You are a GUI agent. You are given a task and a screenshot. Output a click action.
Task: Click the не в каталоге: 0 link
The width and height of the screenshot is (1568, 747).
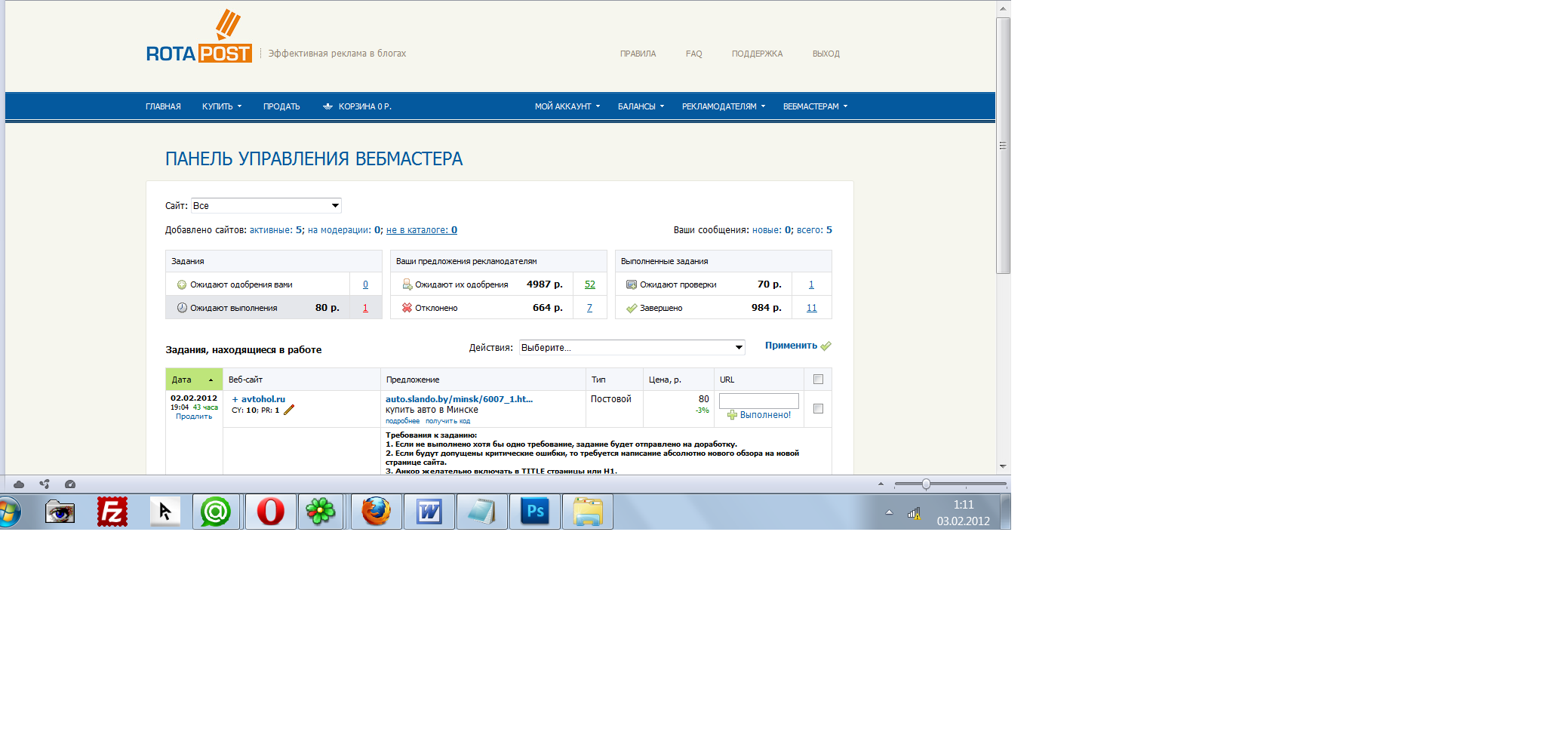tap(422, 230)
